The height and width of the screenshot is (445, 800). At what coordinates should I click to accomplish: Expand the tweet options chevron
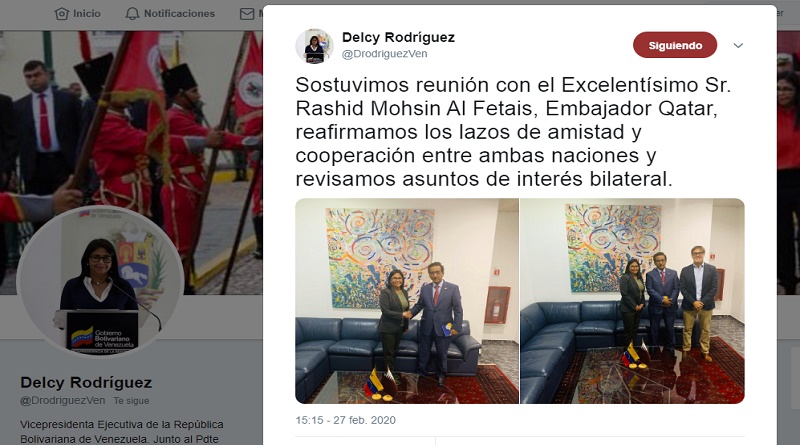[x=738, y=45]
